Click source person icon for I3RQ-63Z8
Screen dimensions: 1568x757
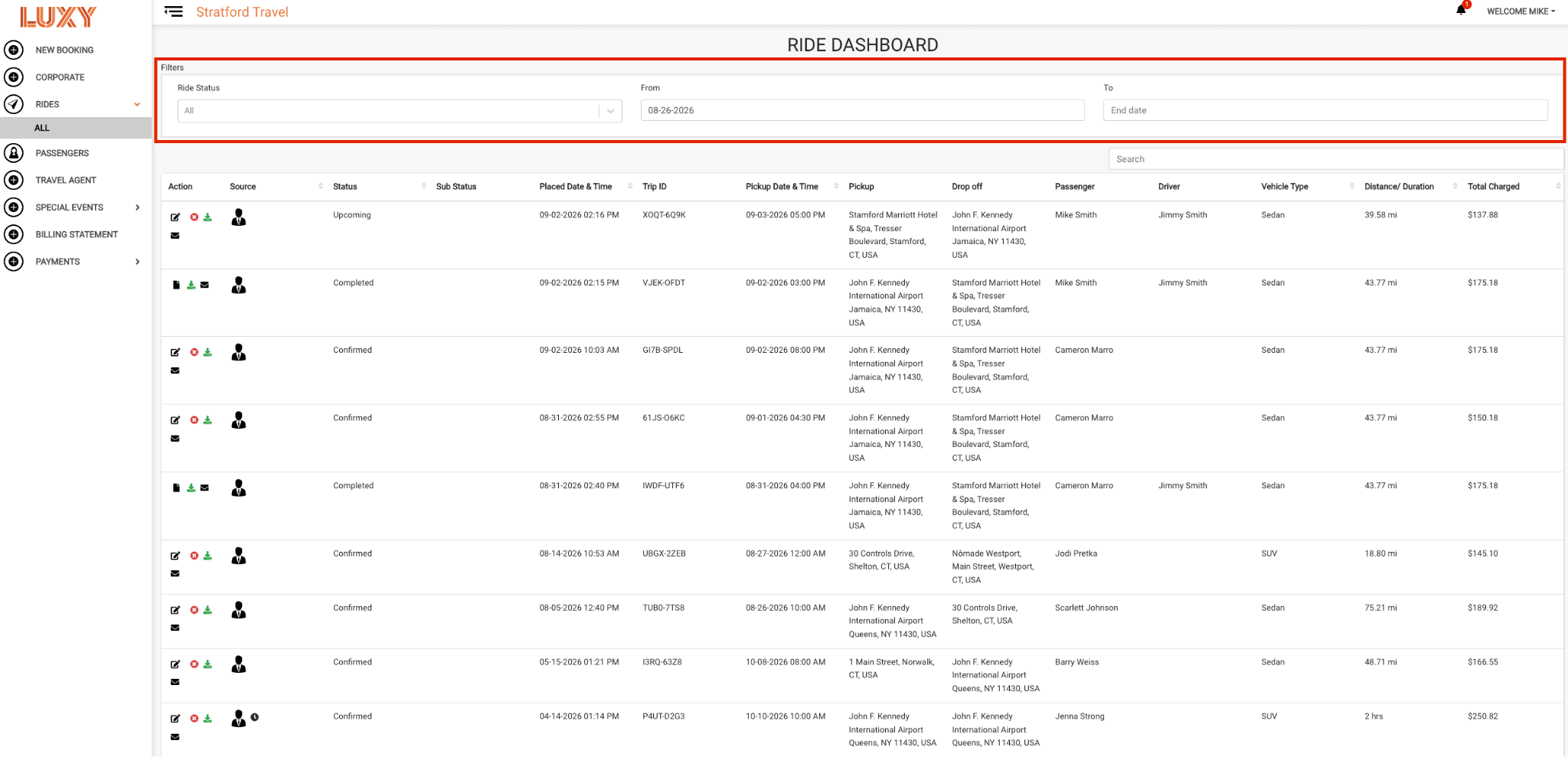[239, 664]
